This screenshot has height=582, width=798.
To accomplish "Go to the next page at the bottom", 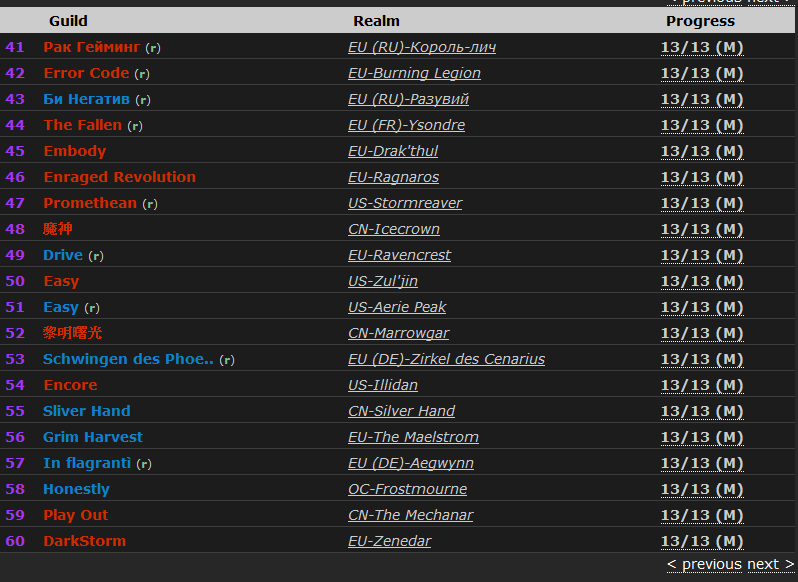I will coord(771,564).
